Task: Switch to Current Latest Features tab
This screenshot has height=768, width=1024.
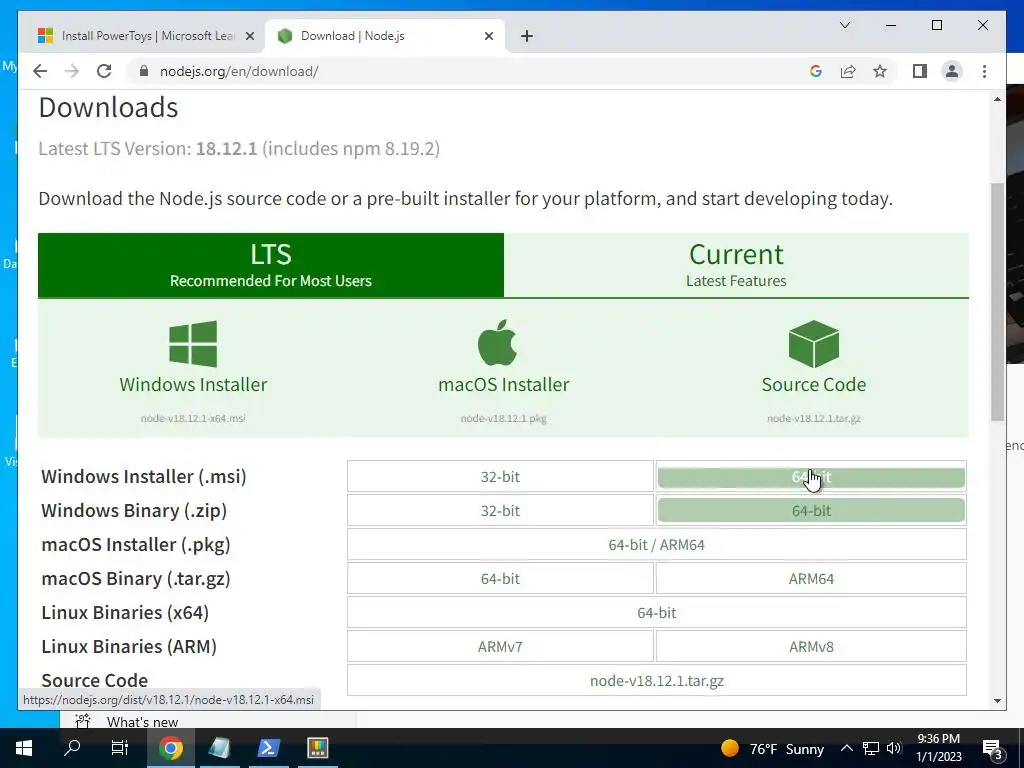Action: pyautogui.click(x=736, y=265)
